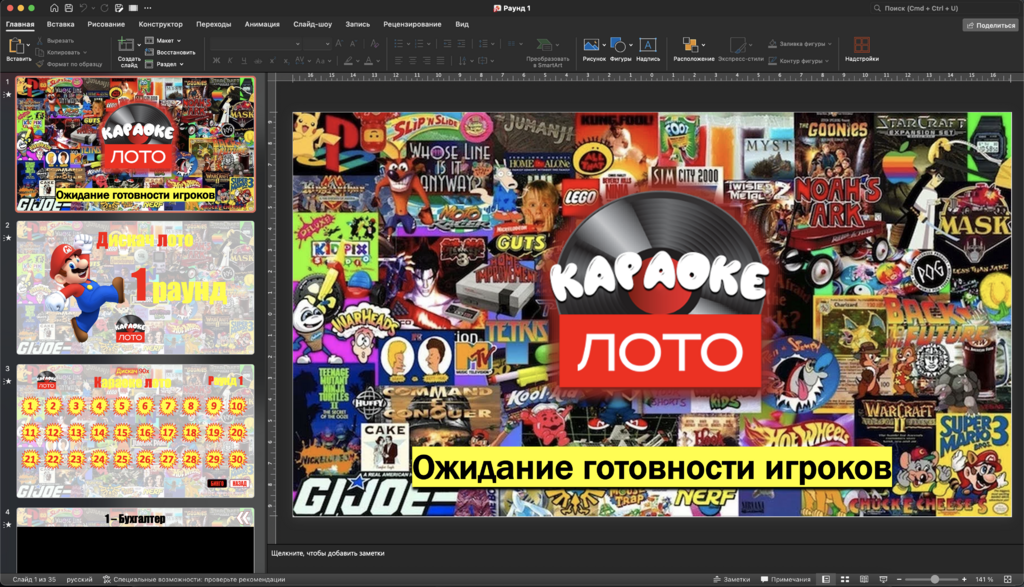Click the русский language indicator
This screenshot has width=1024, height=587.
click(x=79, y=579)
